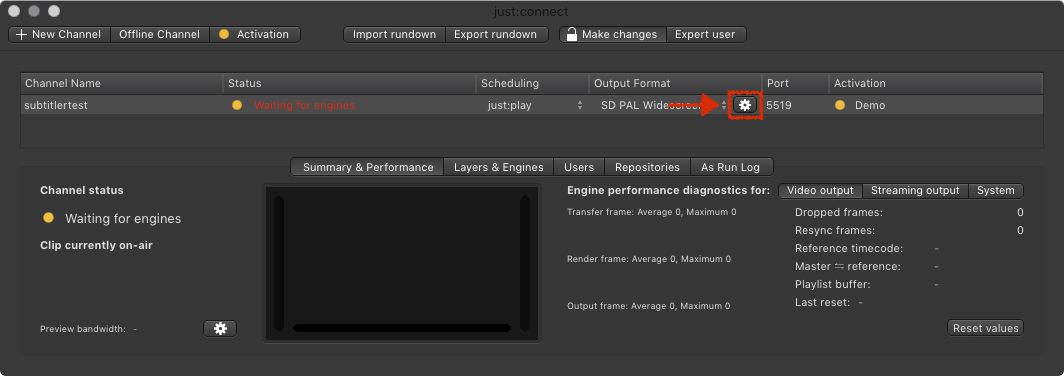This screenshot has width=1064, height=376.
Task: Click New Channel button
Action: (60, 34)
